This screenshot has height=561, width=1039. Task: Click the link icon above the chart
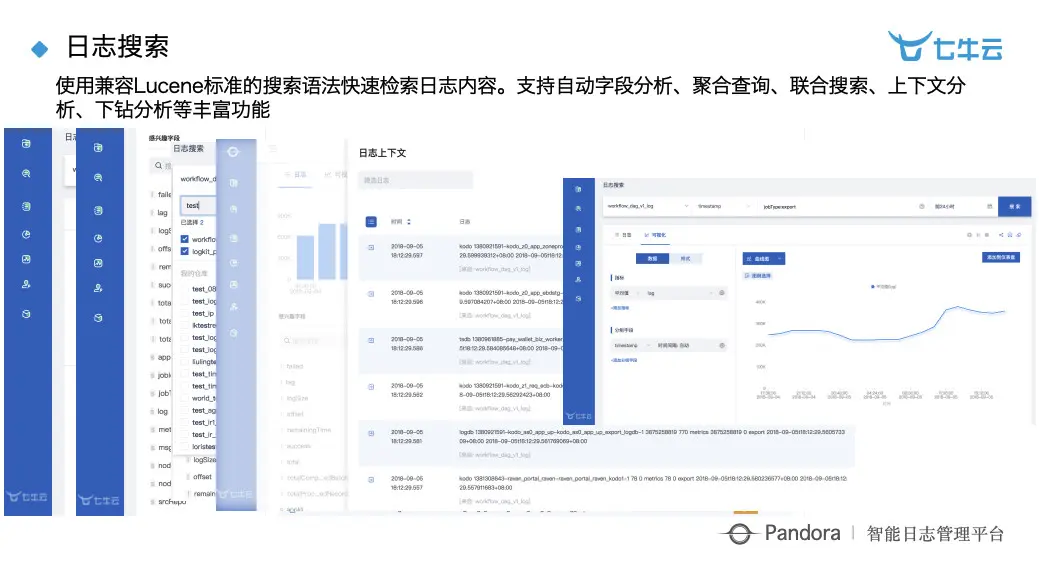tap(1018, 235)
